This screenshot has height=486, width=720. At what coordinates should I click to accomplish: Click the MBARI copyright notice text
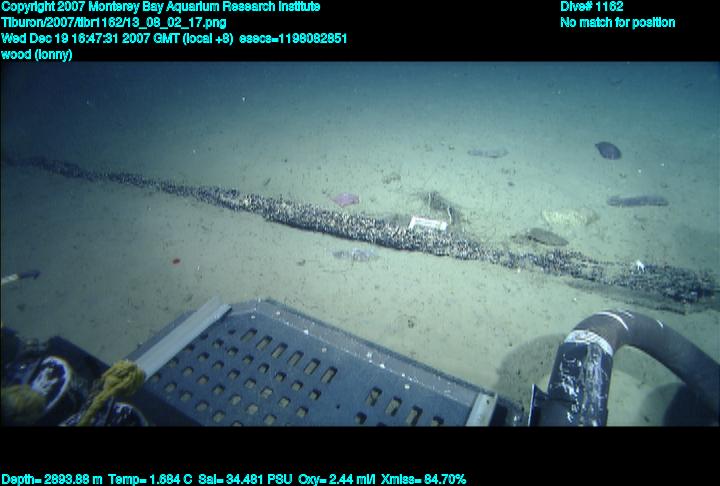[x=160, y=7]
